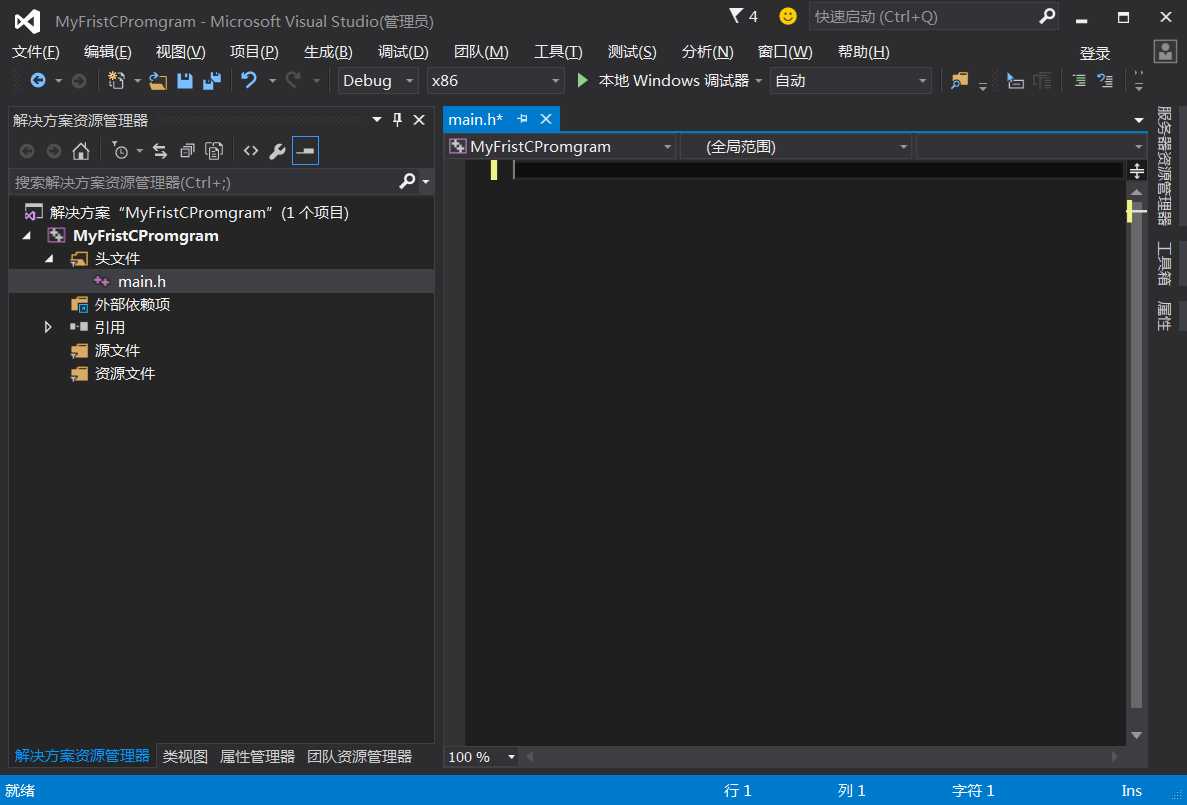Image resolution: width=1187 pixels, height=805 pixels.
Task: Open the 生成(B) menu
Action: 328,51
